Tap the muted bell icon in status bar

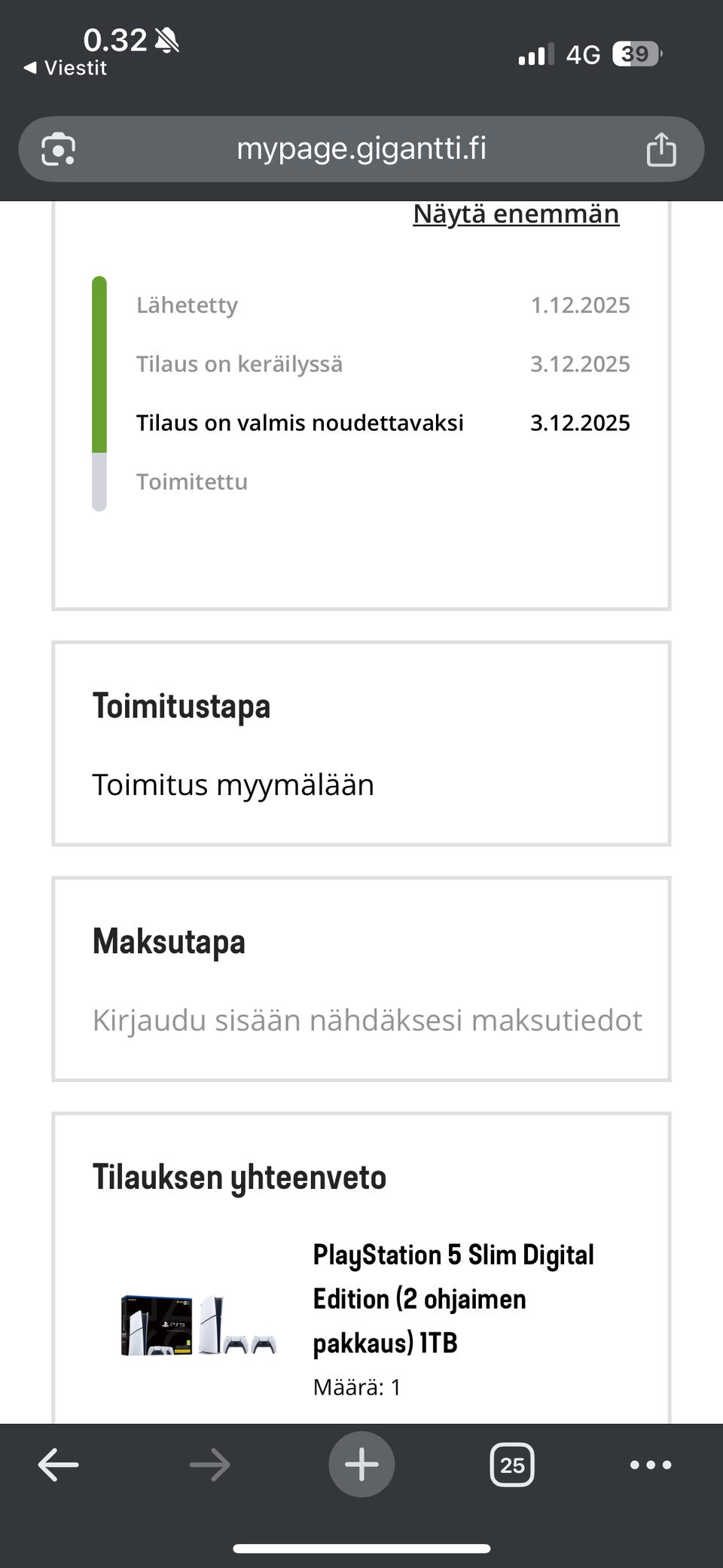tap(166, 41)
